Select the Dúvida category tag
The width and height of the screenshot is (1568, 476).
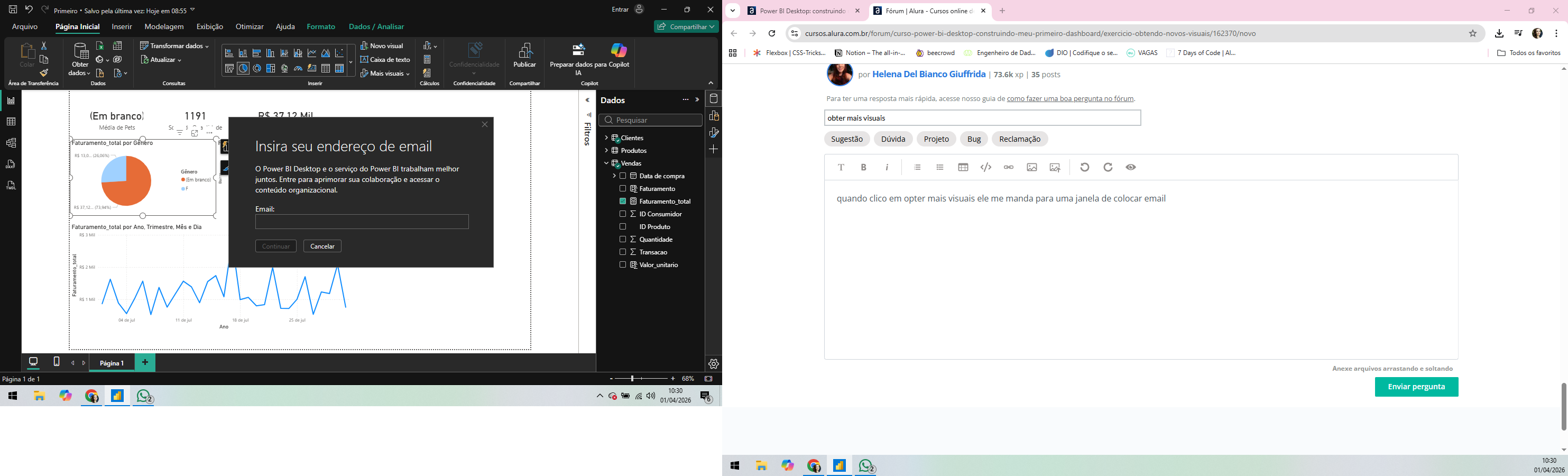tap(893, 140)
